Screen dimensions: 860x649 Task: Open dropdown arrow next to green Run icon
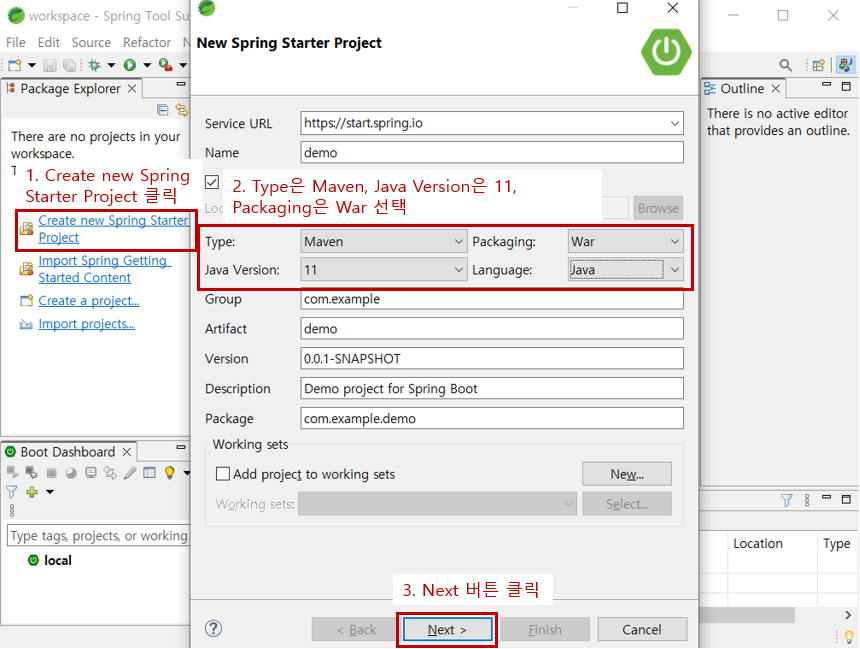[x=147, y=66]
